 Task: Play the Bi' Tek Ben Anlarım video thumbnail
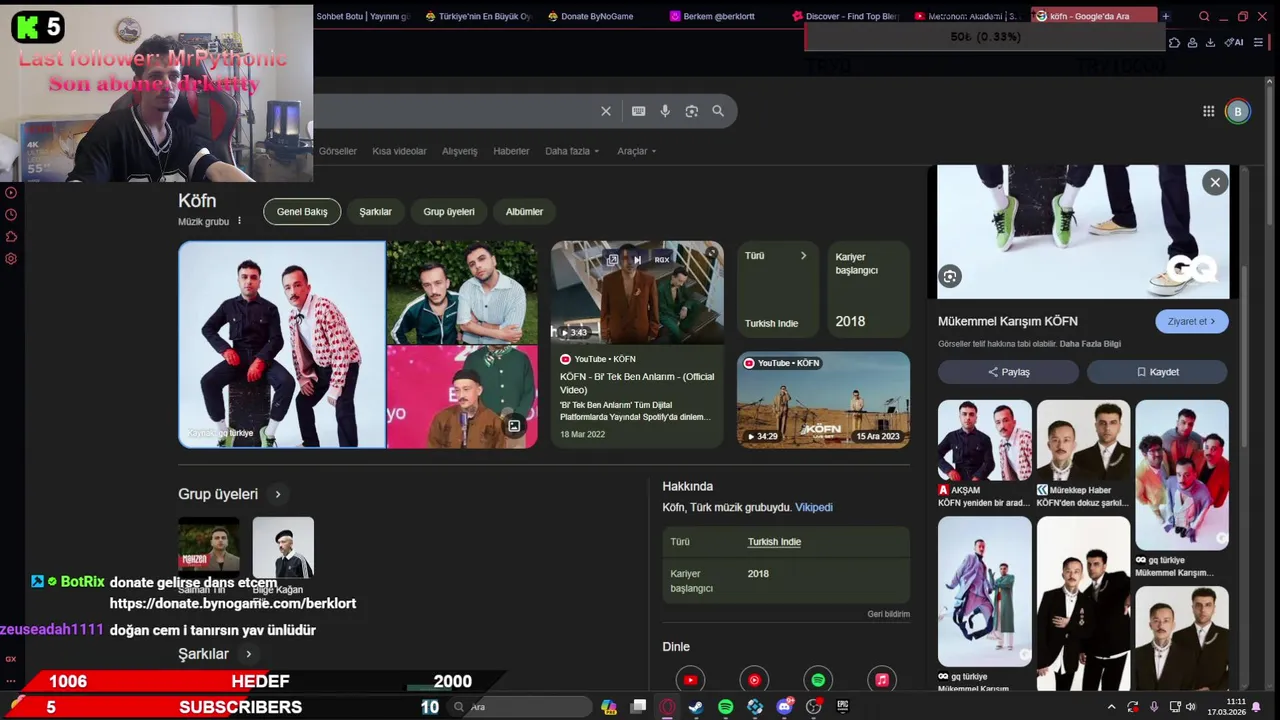(x=637, y=292)
